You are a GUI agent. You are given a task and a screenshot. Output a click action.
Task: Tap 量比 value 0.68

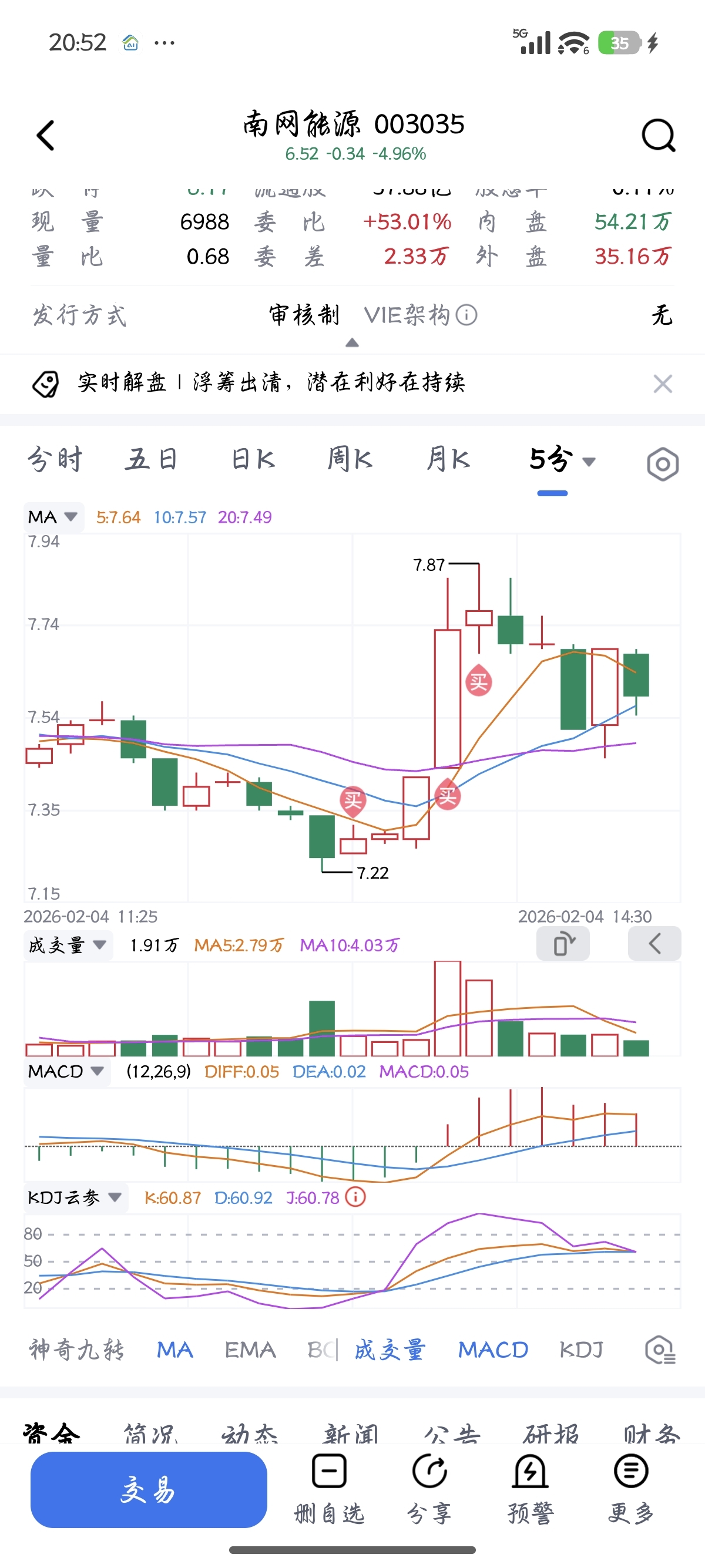tap(207, 257)
